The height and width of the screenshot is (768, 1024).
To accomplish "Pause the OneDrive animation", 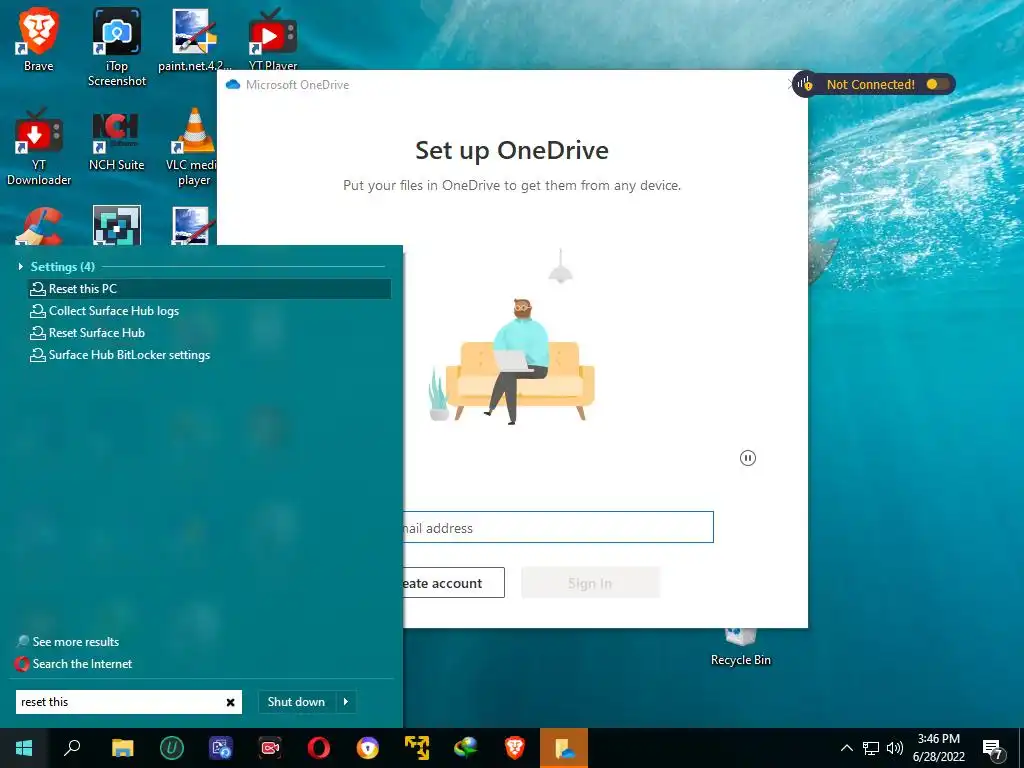I will [748, 458].
